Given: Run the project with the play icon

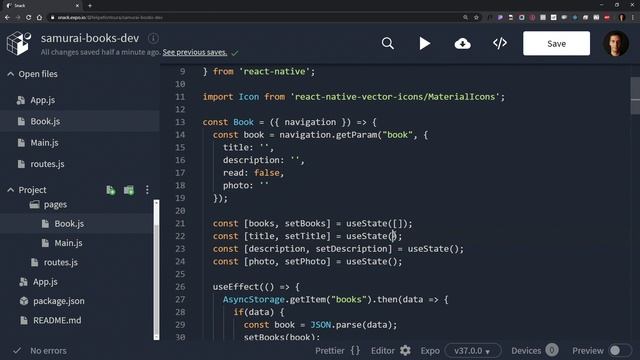Looking at the screenshot, I should 424,43.
